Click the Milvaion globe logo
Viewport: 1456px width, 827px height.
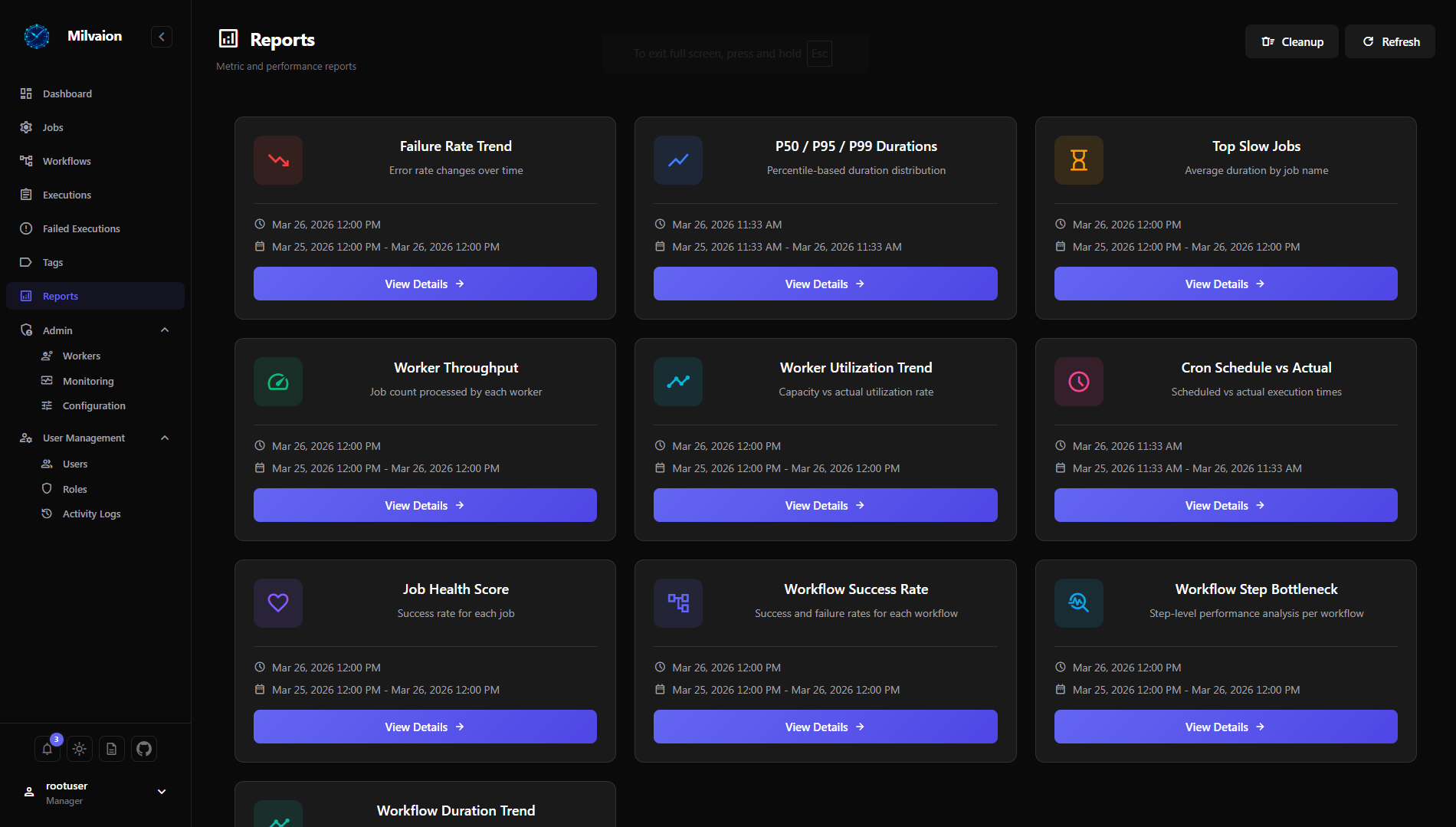[x=36, y=36]
